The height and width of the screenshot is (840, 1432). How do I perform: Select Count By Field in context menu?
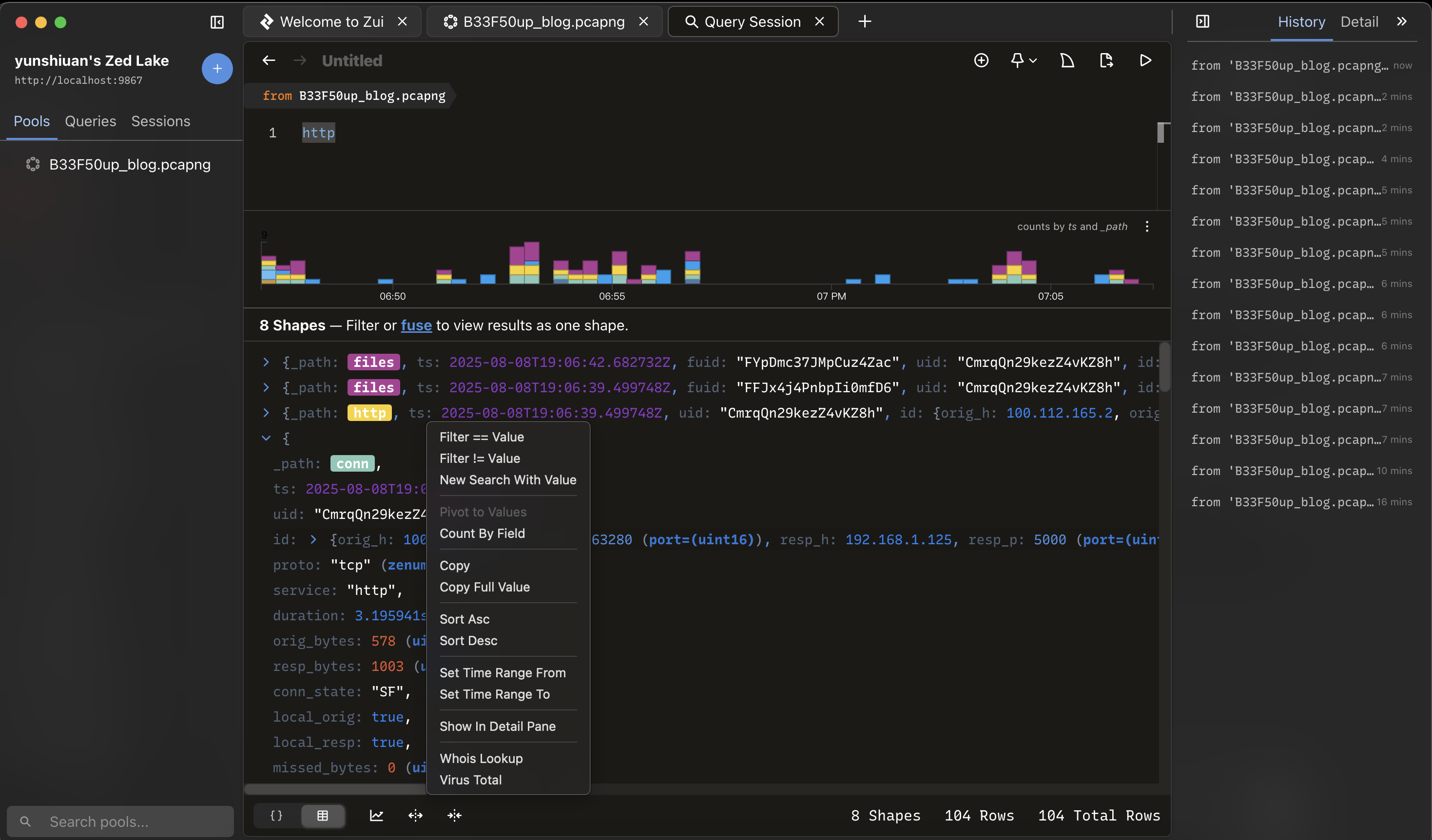click(x=482, y=534)
